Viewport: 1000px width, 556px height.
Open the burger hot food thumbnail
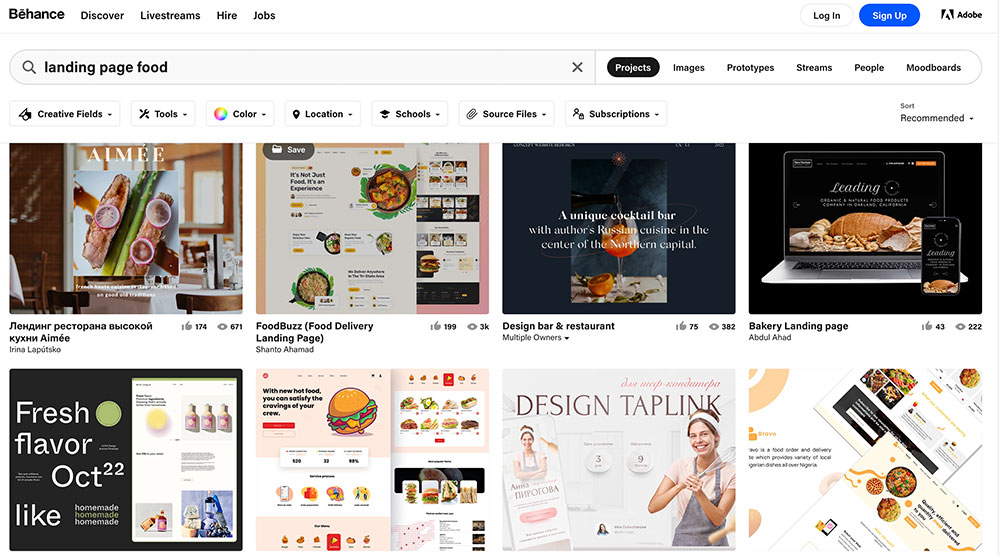coord(372,460)
